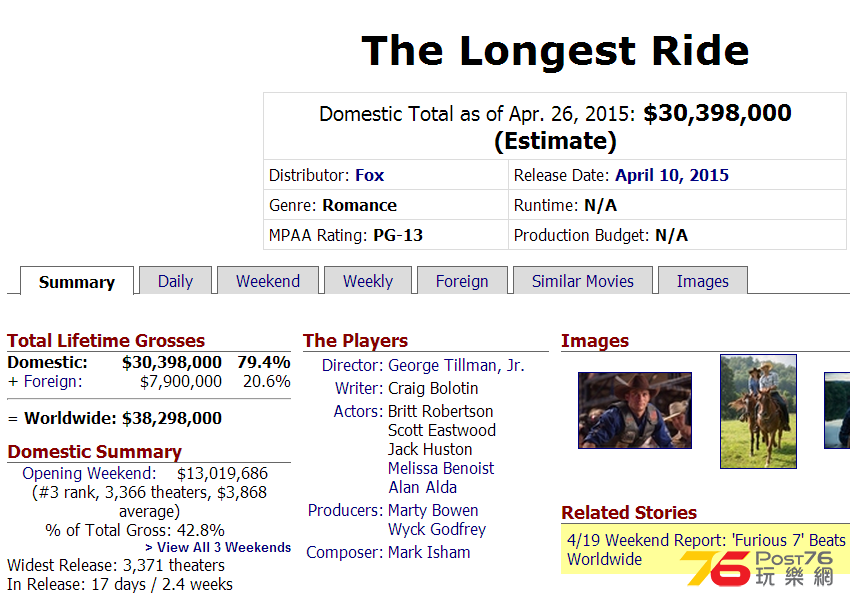
Task: Open the Alan Alda actor link
Action: click(x=422, y=487)
